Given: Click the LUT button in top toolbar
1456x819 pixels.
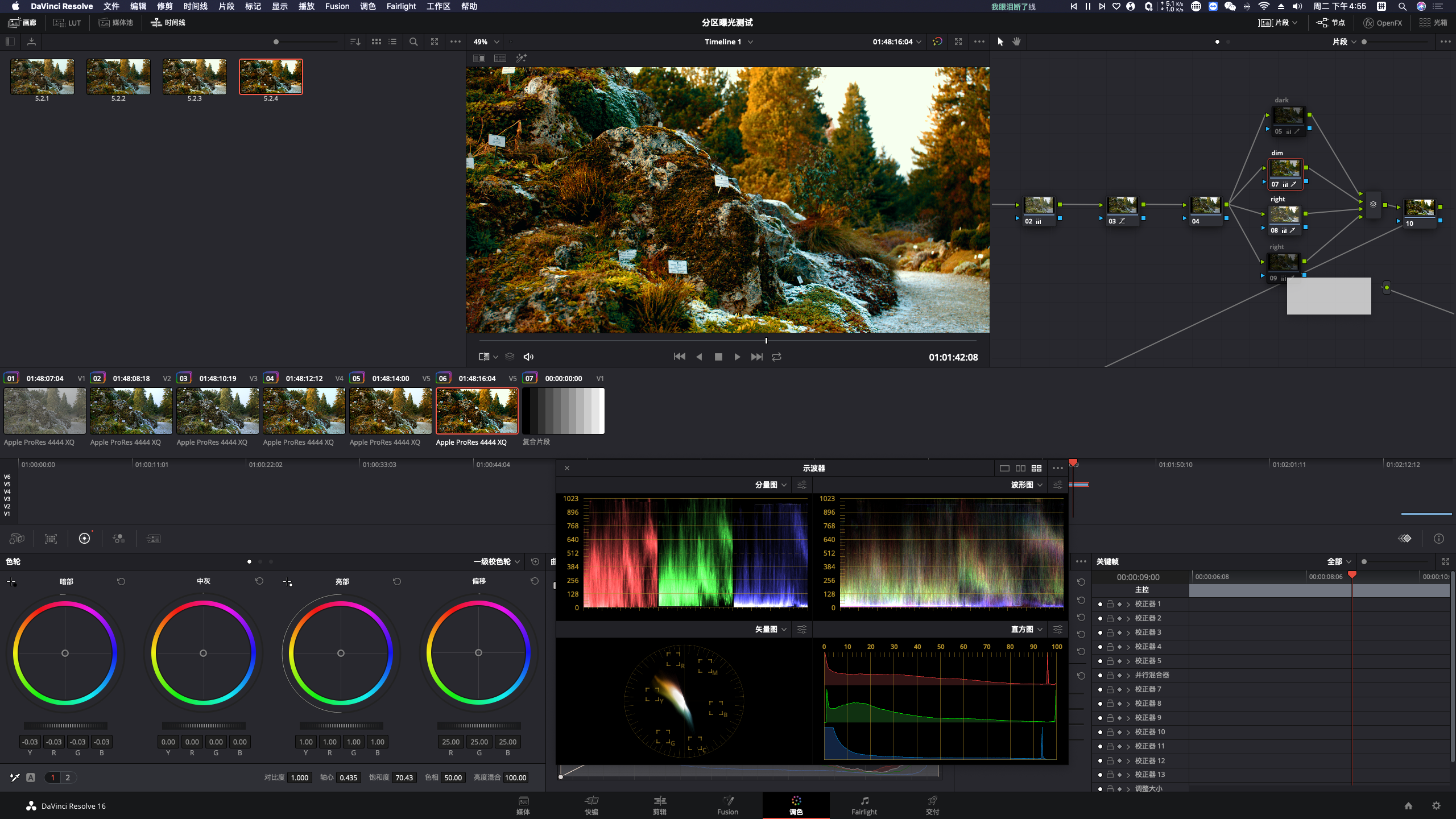Looking at the screenshot, I should 67,23.
